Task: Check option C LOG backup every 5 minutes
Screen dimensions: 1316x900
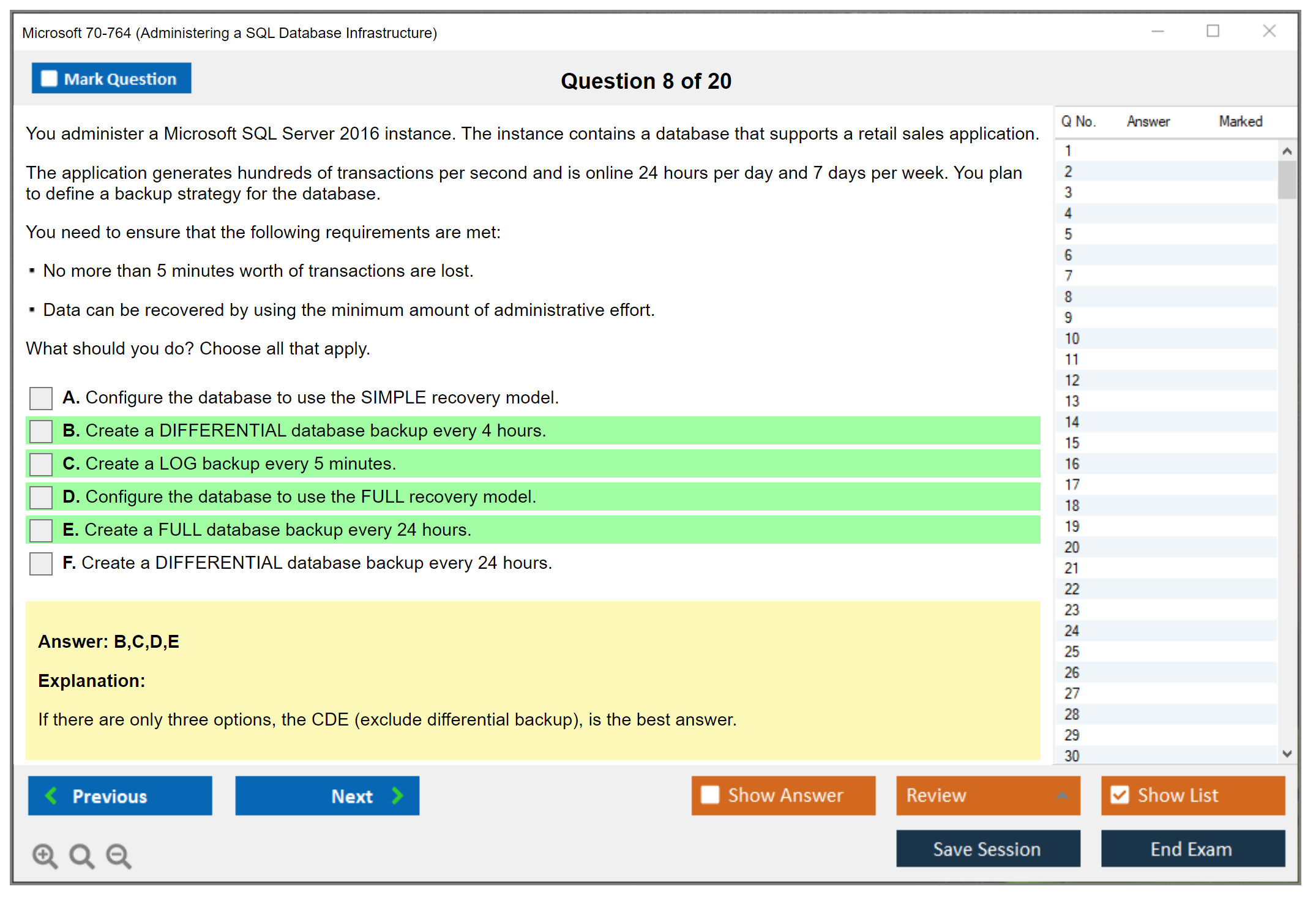Action: click(41, 464)
